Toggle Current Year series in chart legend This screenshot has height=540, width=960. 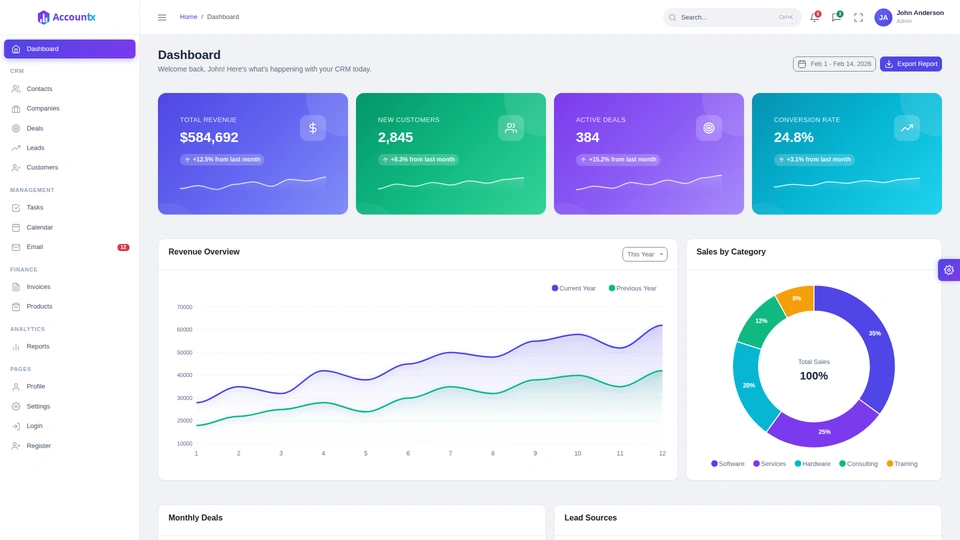[x=574, y=288]
